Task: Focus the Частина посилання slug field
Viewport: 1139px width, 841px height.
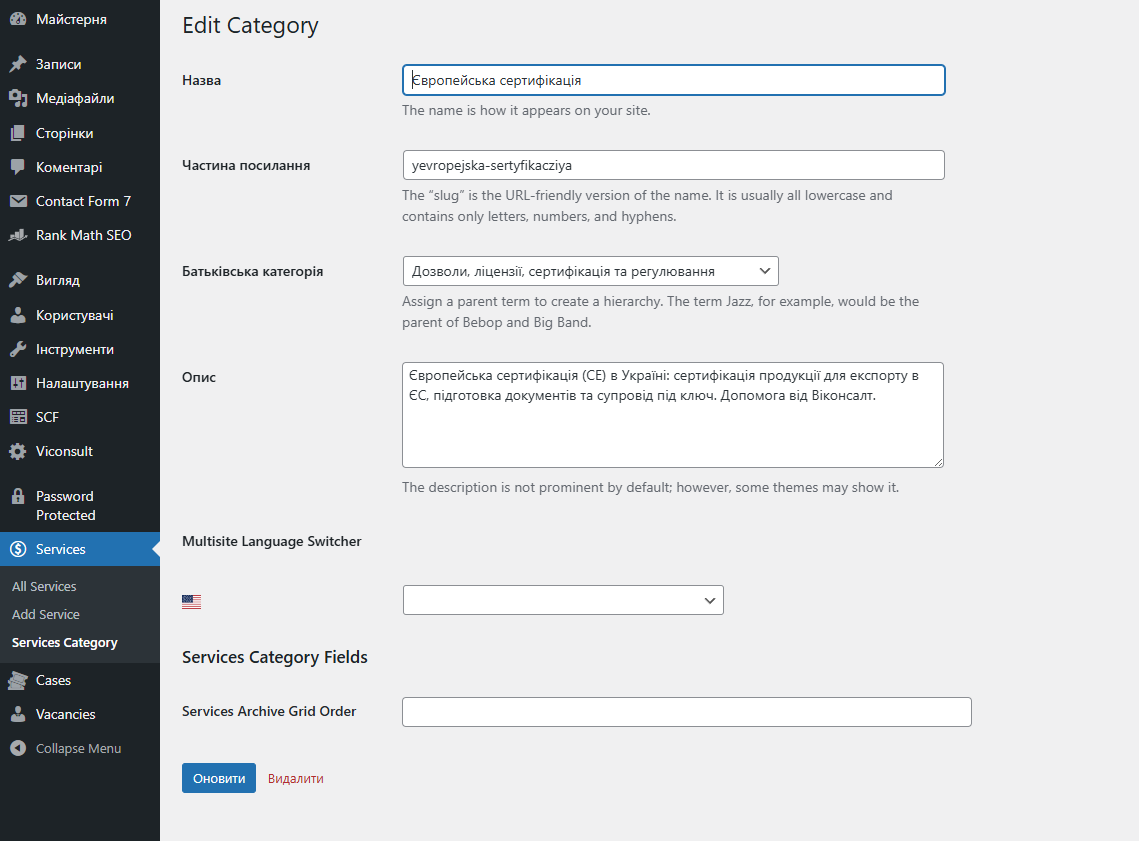Action: pos(673,165)
